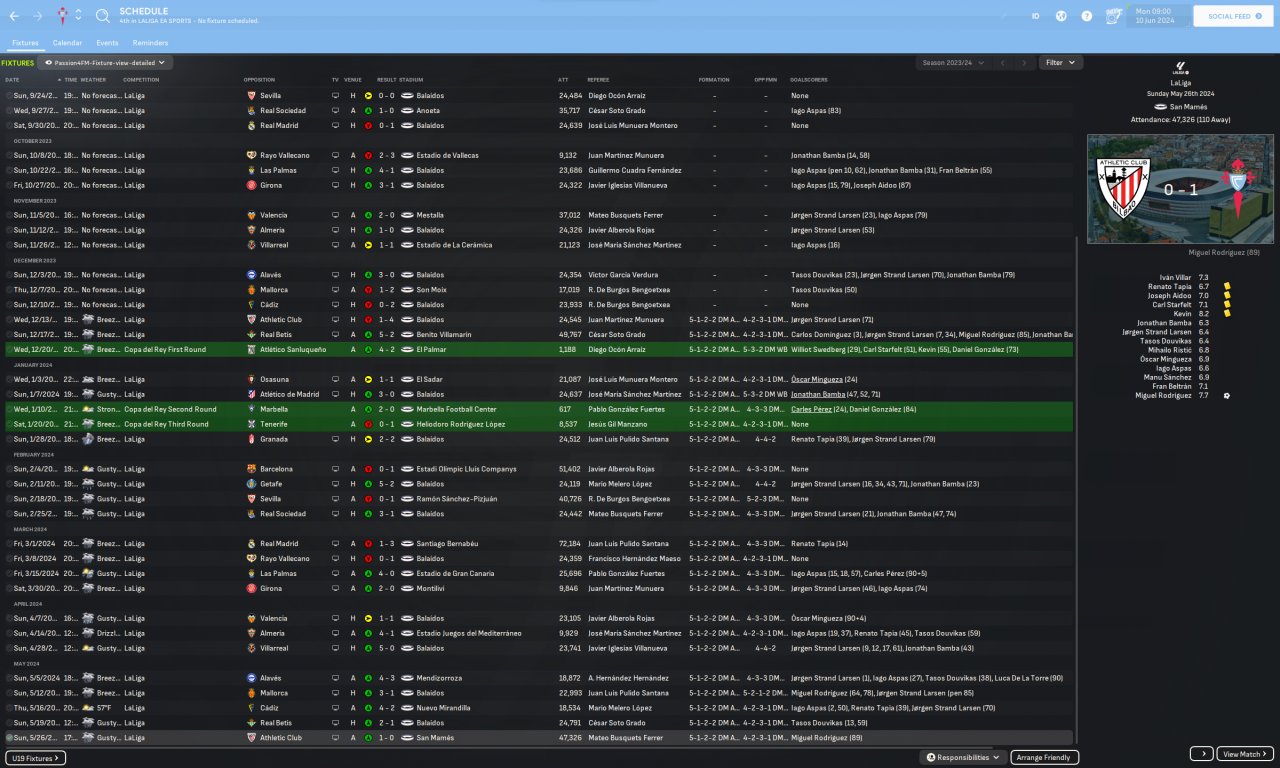Click the red loss indicator in Tenerife row
The width and height of the screenshot is (1280, 768).
[x=369, y=424]
